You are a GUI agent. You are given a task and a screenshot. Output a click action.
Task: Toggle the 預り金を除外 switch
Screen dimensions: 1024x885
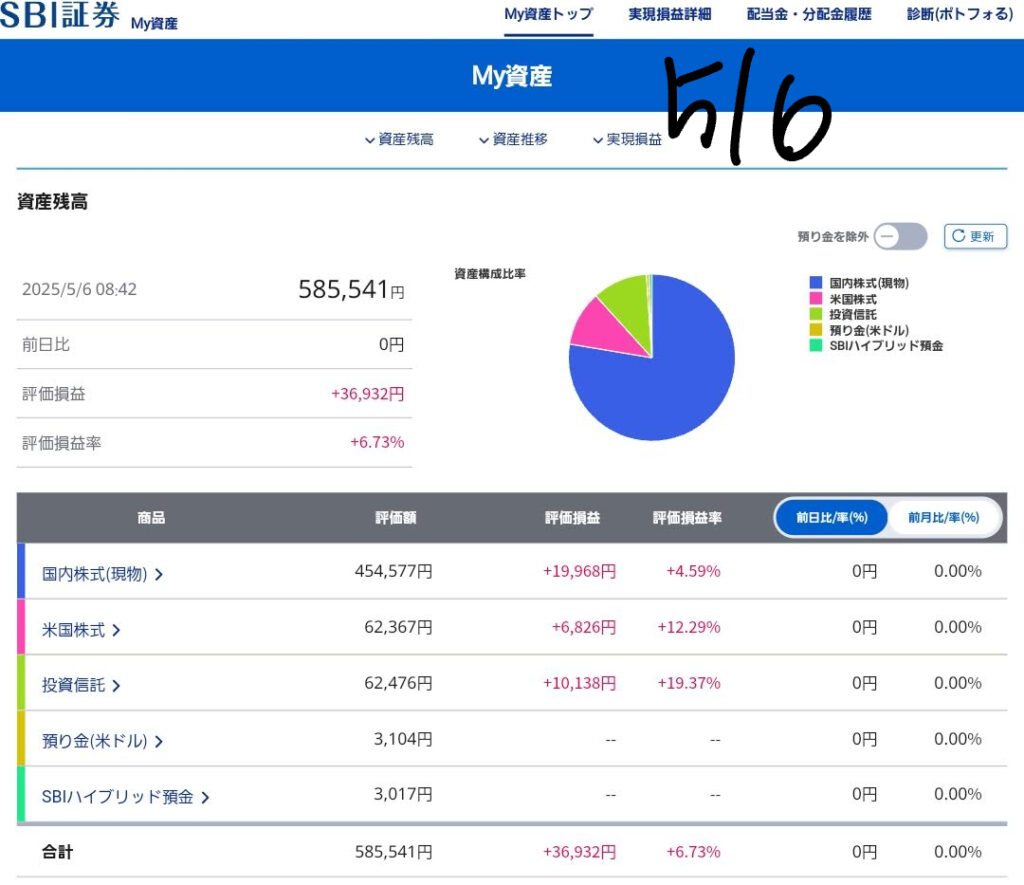(900, 237)
